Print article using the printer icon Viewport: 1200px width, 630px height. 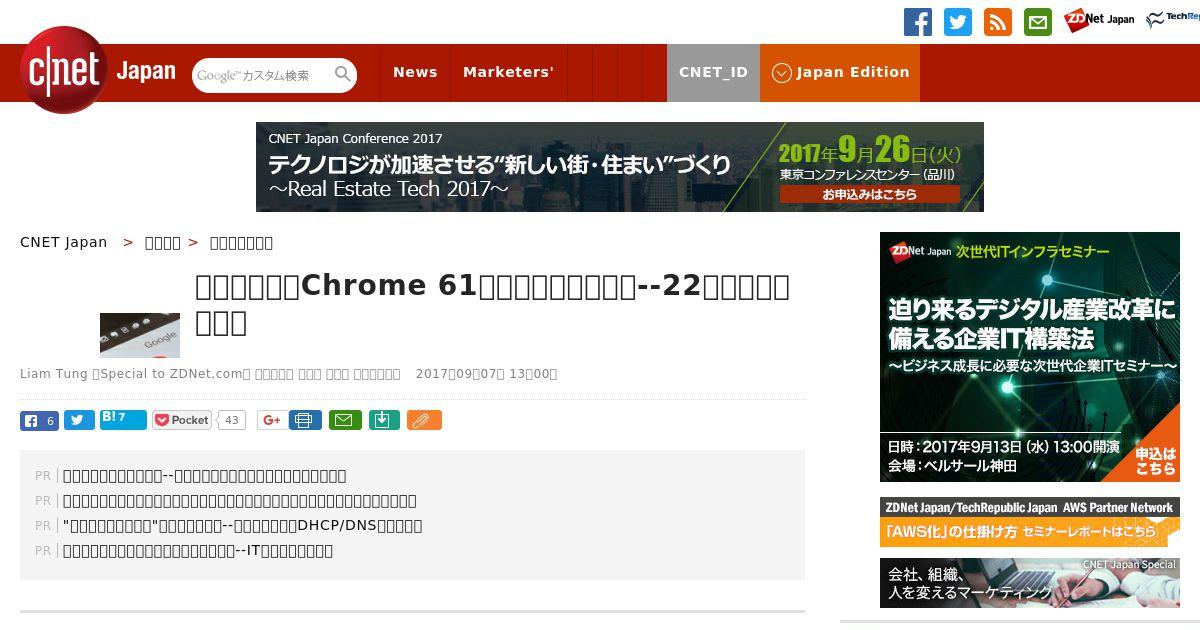click(305, 420)
